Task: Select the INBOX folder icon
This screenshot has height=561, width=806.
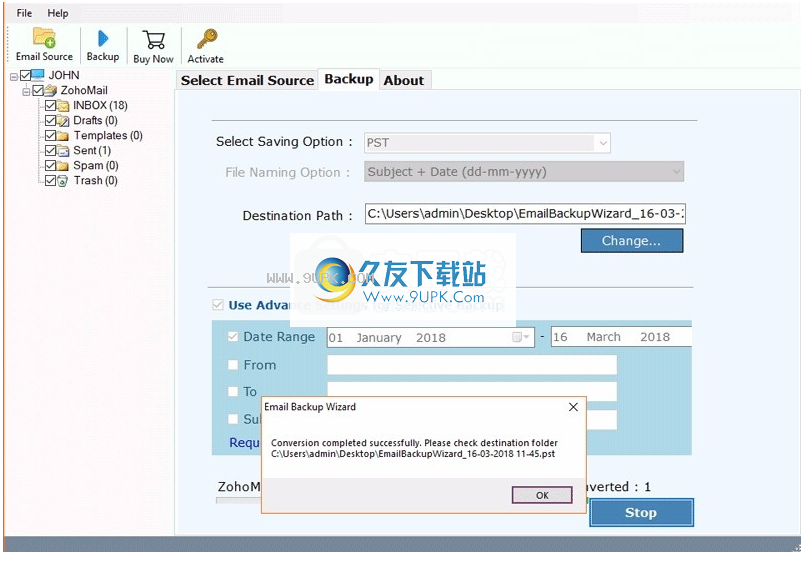Action: pyautogui.click(x=63, y=106)
